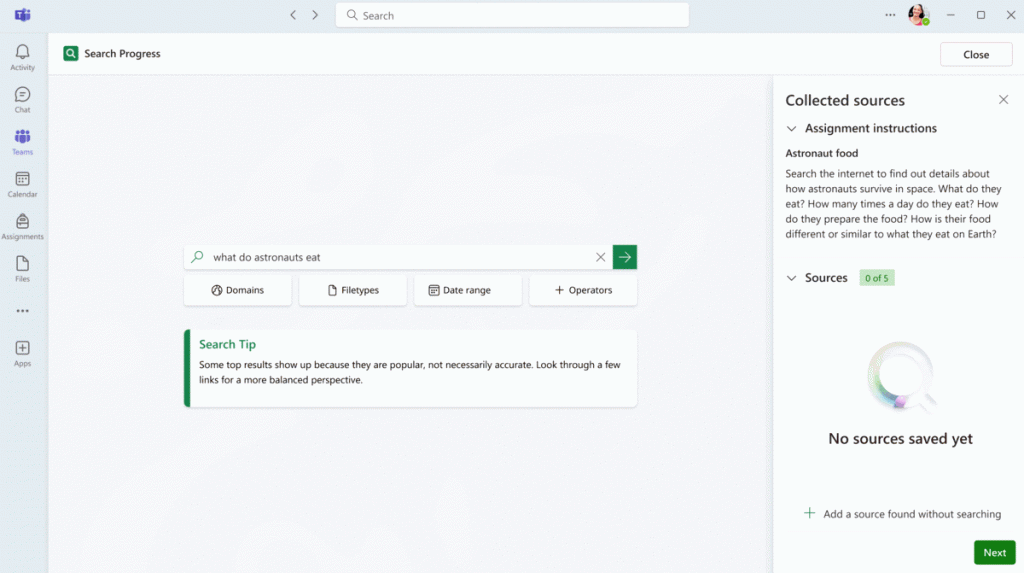Click the Collected sources heading

[x=844, y=100]
